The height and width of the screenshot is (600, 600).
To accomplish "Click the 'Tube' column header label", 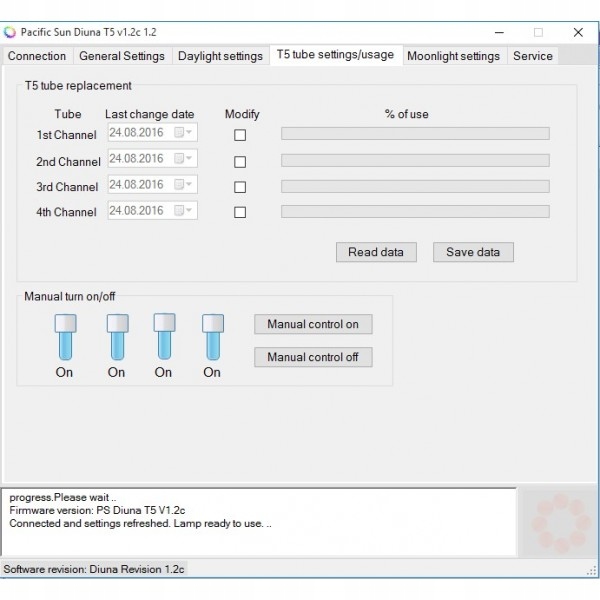I will pos(68,114).
